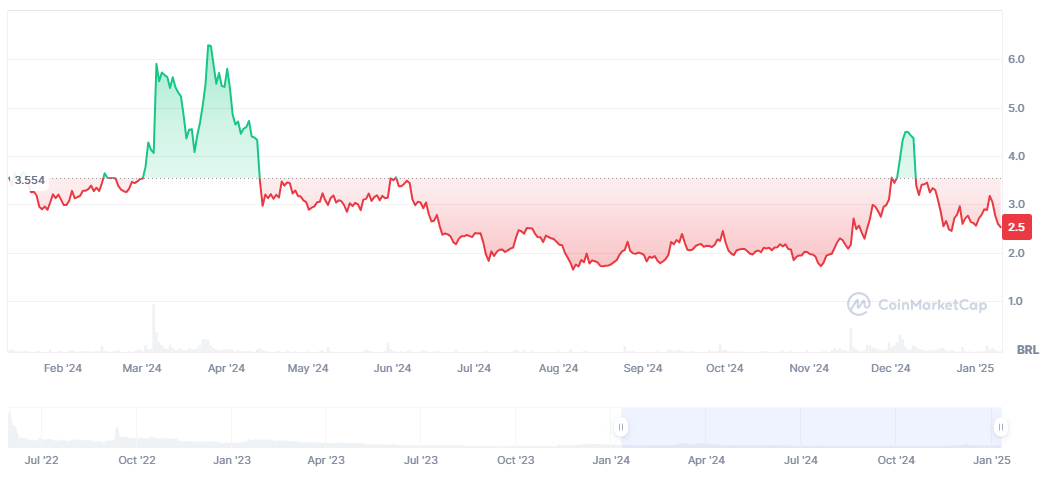Image resolution: width=1058 pixels, height=479 pixels.
Task: Click the green December '24 price peak
Action: coord(907,132)
